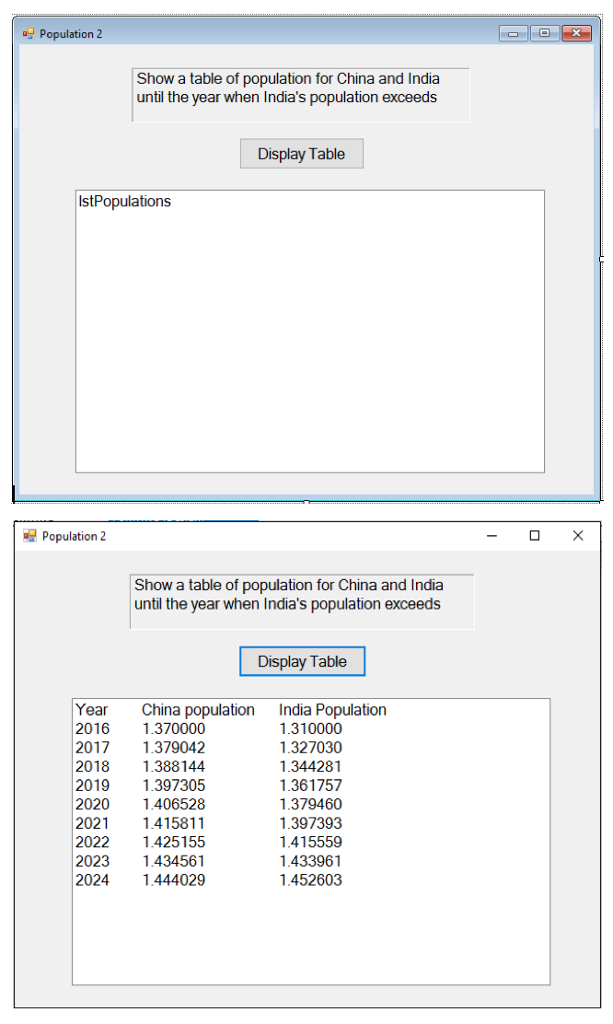Select the 2024 row in the table
613x1024 pixels.
pyautogui.click(x=311, y=880)
